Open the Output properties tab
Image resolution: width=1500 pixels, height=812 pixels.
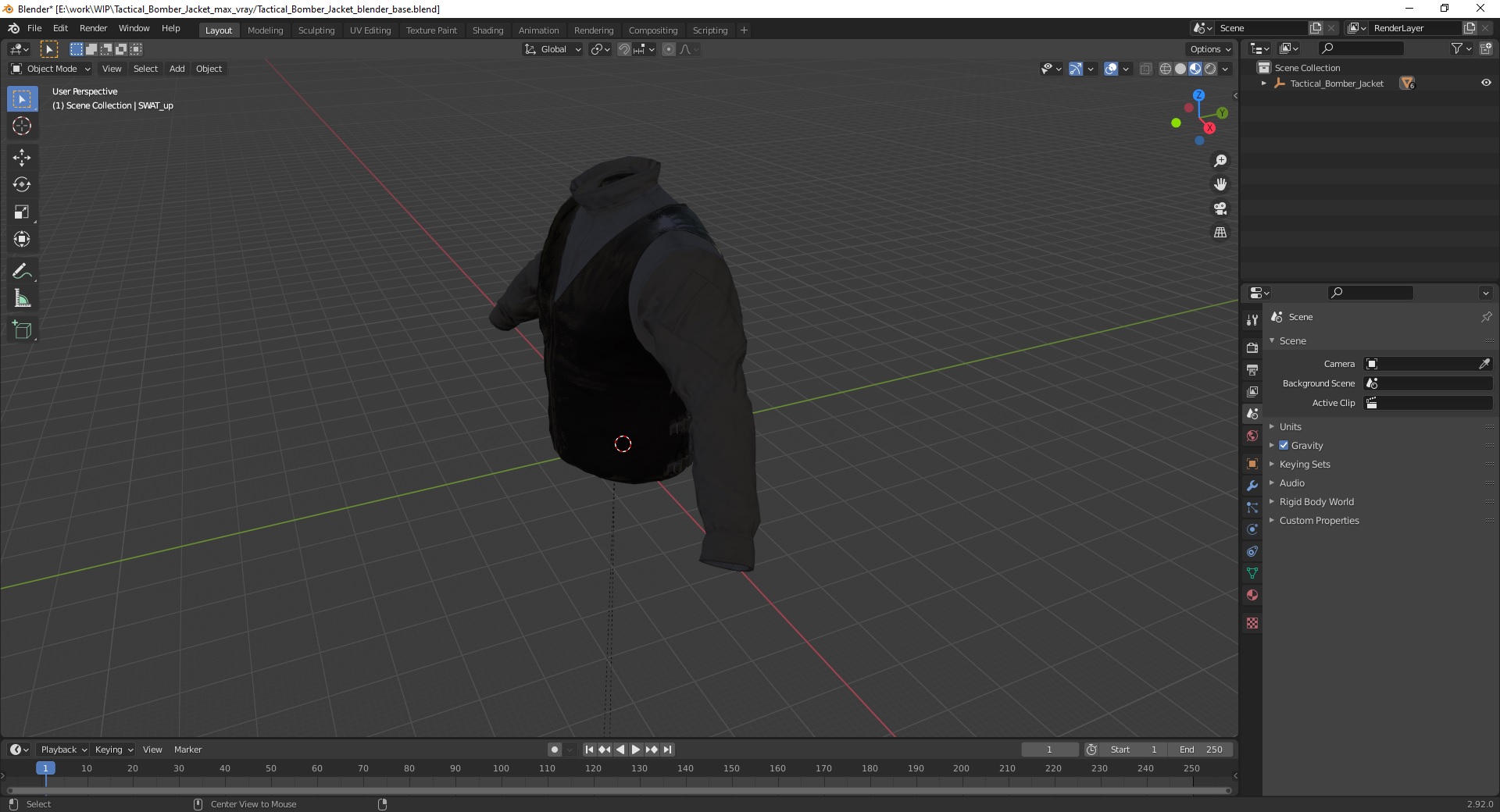click(1252, 369)
